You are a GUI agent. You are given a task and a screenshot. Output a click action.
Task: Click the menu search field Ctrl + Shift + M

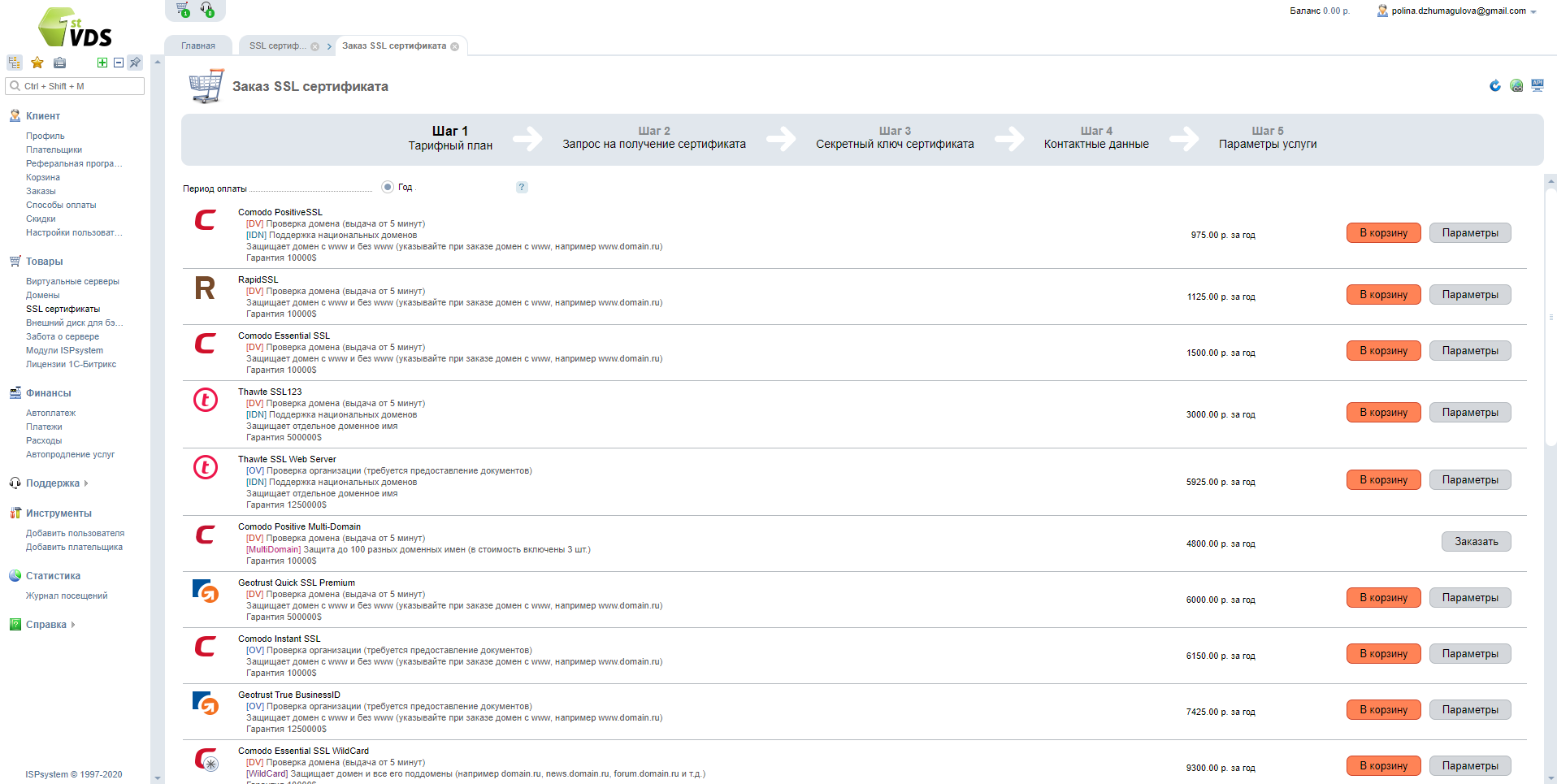pos(75,86)
